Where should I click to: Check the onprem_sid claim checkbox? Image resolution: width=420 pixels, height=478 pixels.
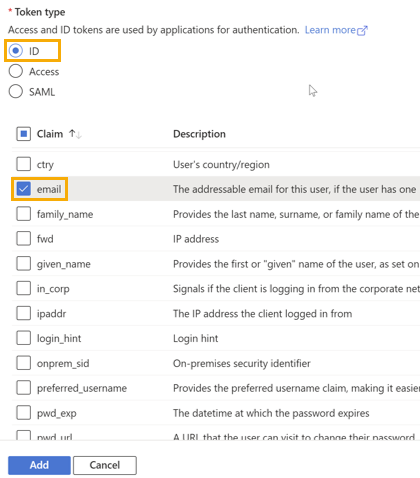click(23, 363)
